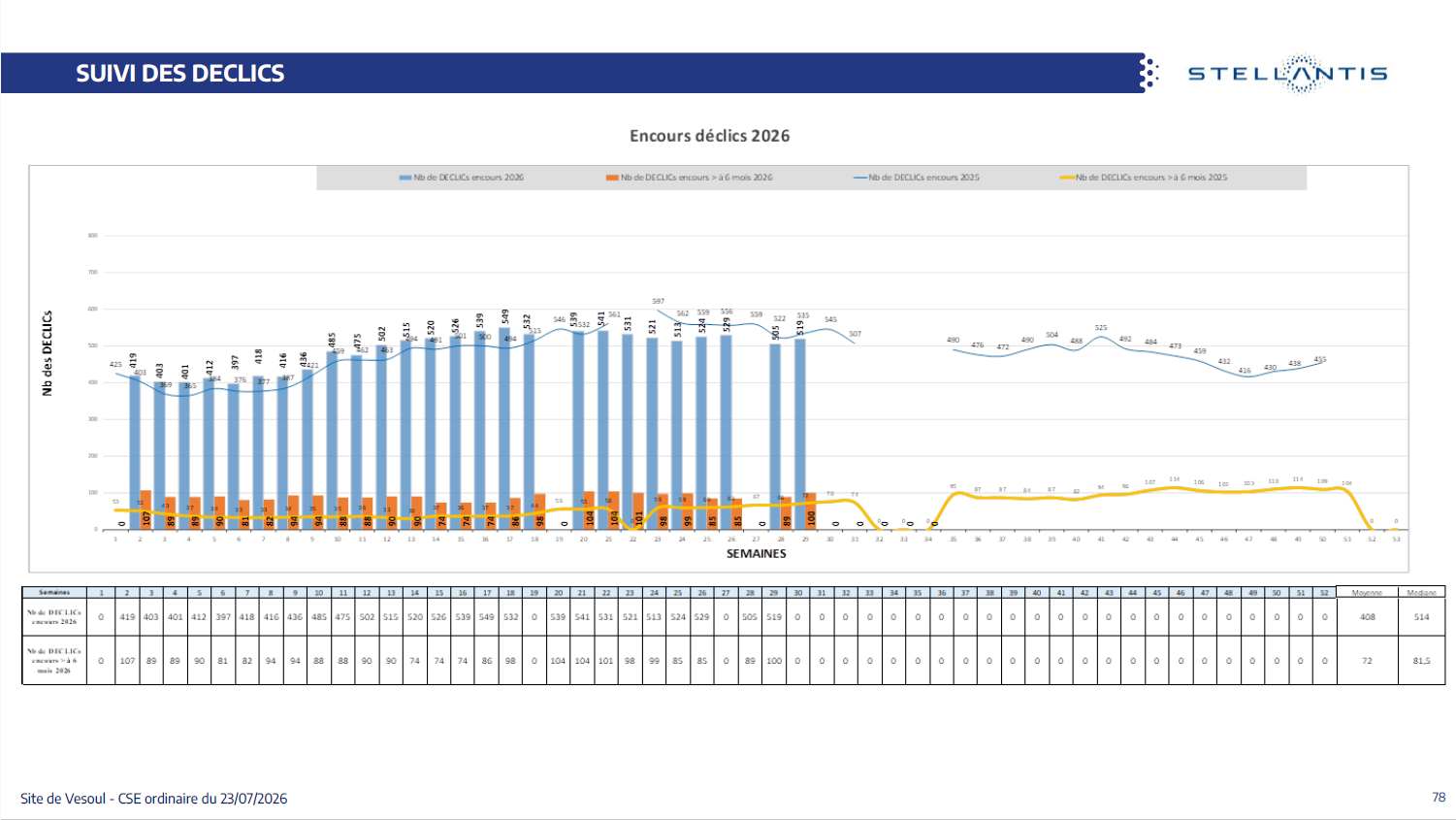Click the Semaines row header in table
Screen dimensions: 1456x820
click(54, 592)
